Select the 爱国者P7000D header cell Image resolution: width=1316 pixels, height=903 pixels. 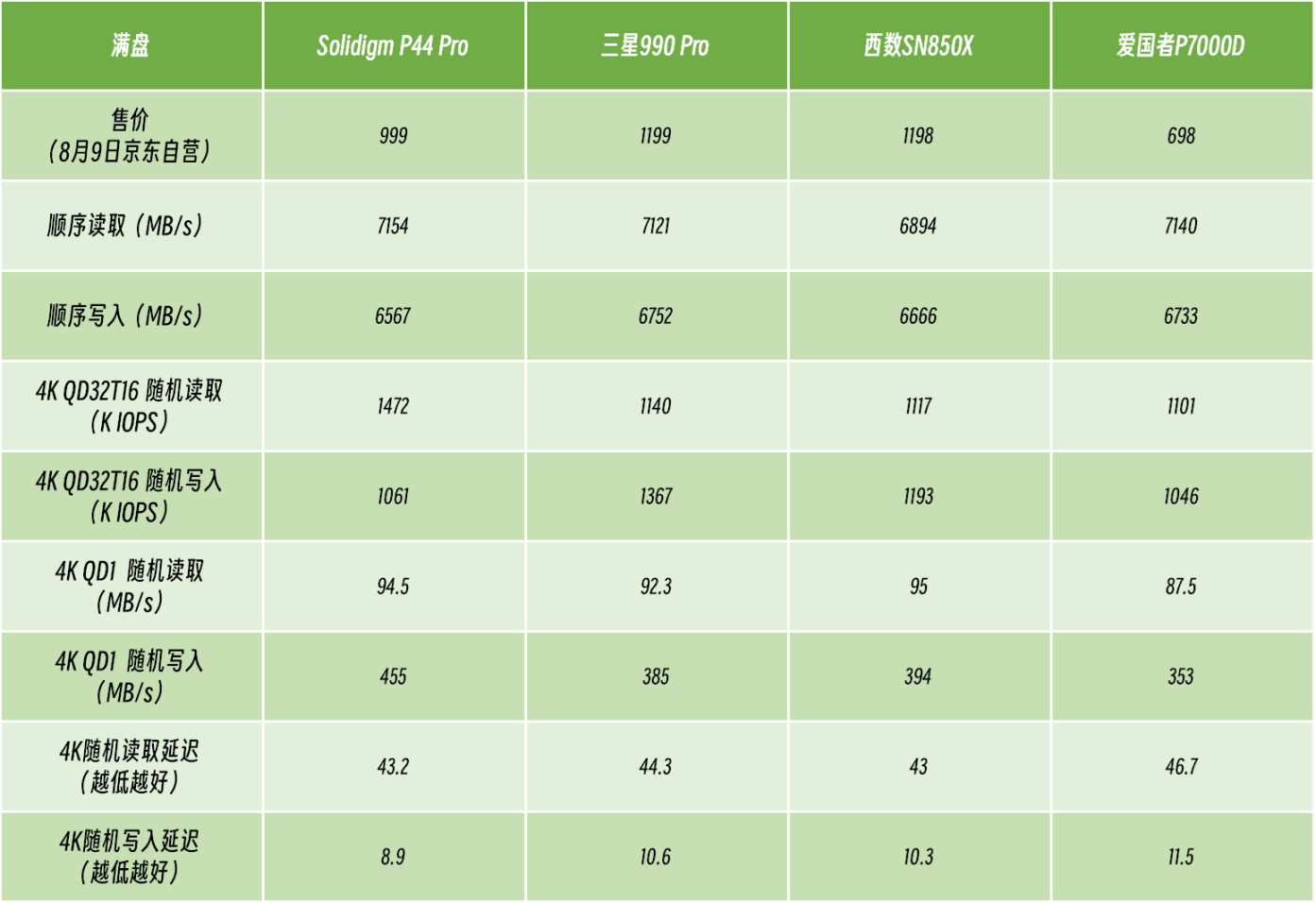click(1181, 45)
